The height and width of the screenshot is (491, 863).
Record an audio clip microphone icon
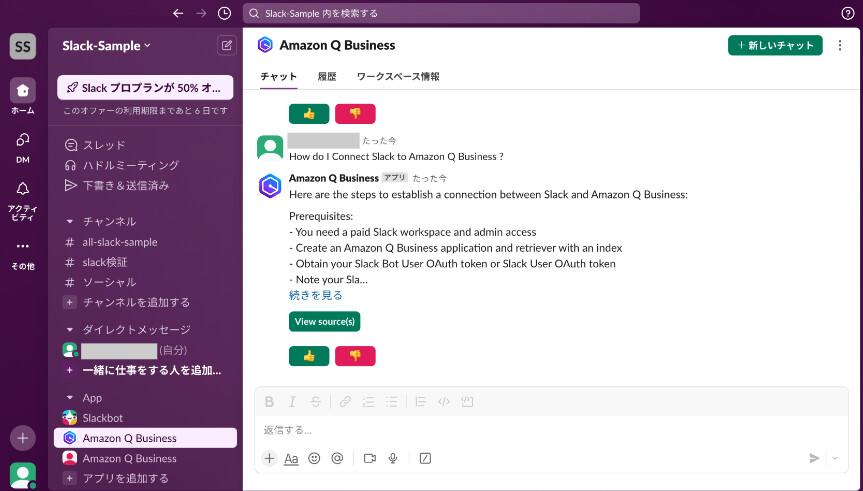coord(393,459)
